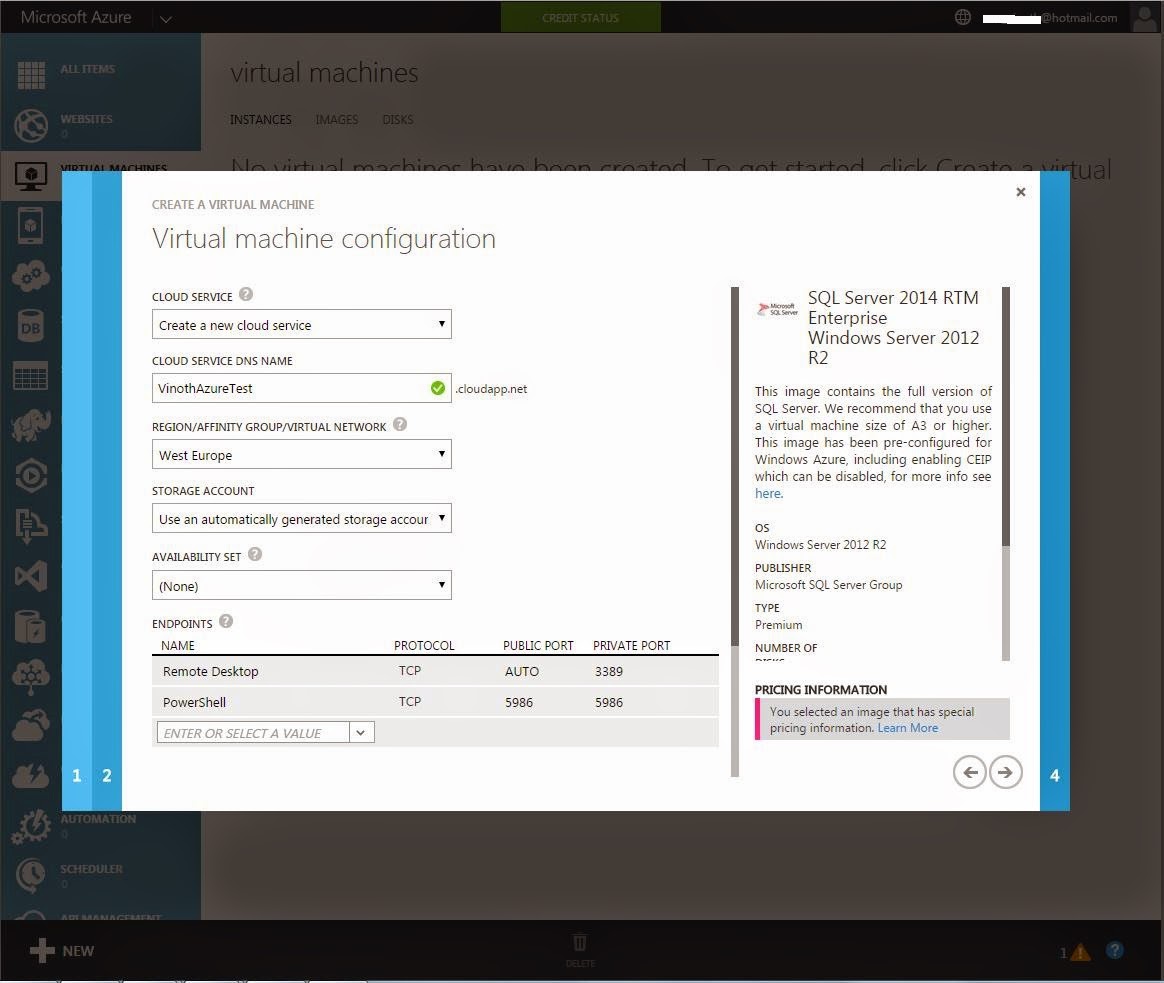Open the Storage table grid icon

tap(30, 376)
